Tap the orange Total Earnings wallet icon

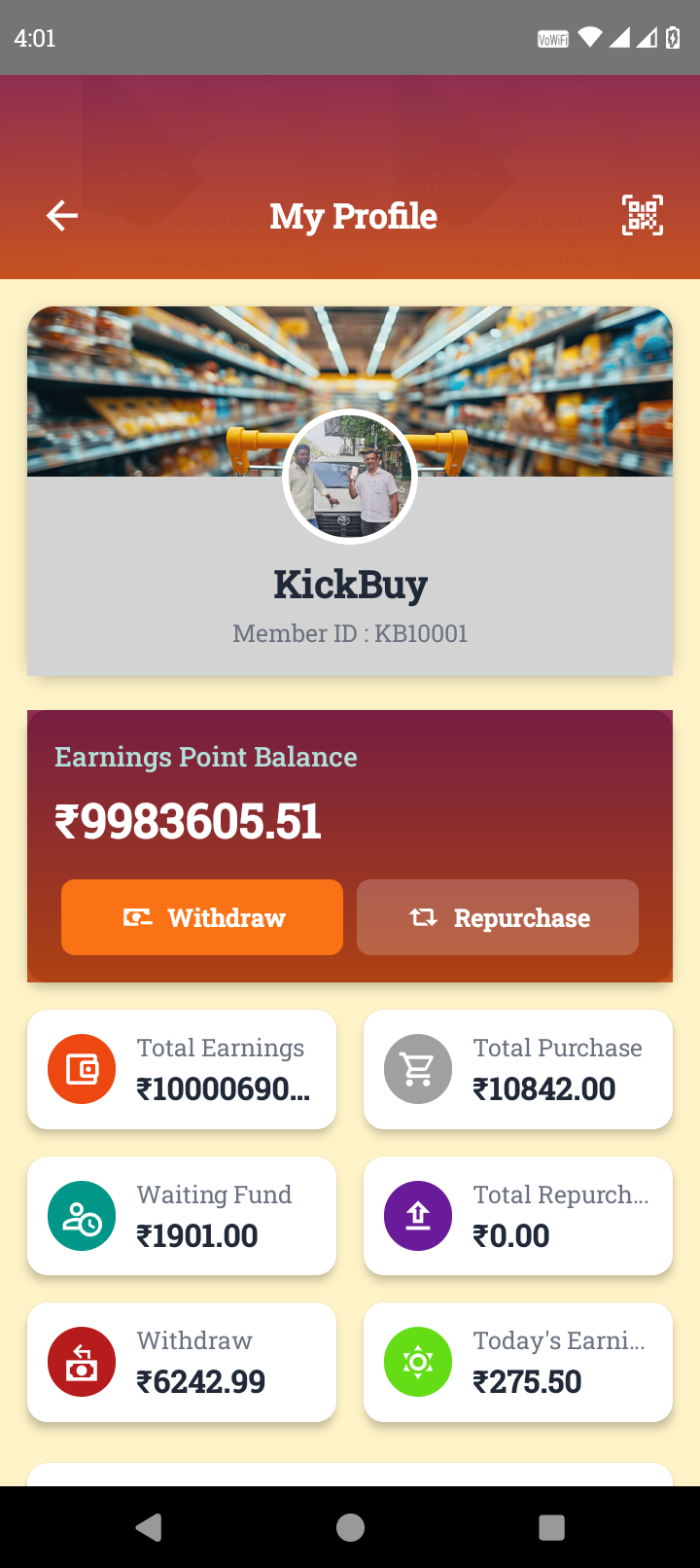tap(82, 1069)
